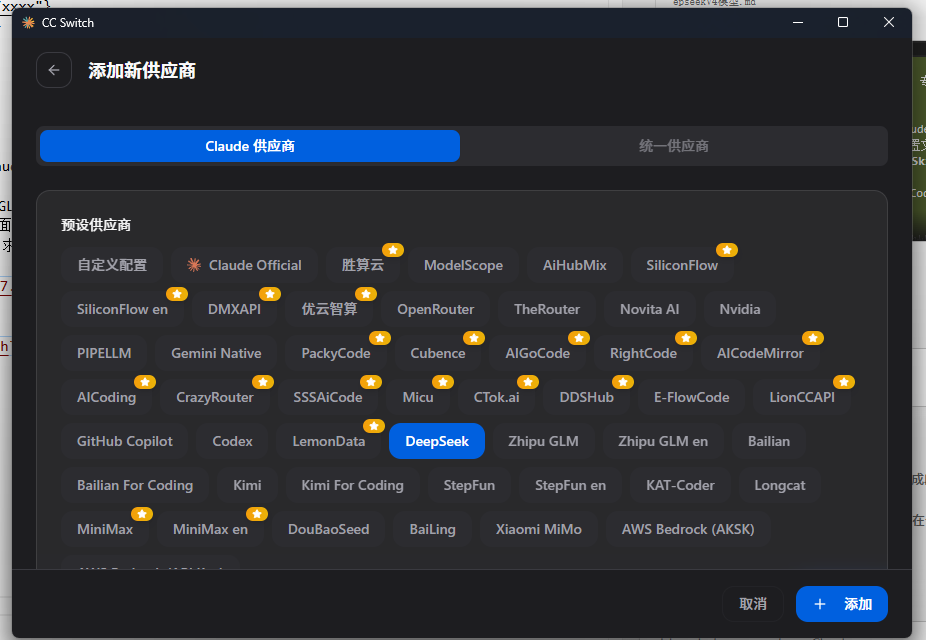Click the CC Switch app logo icon

[28, 22]
